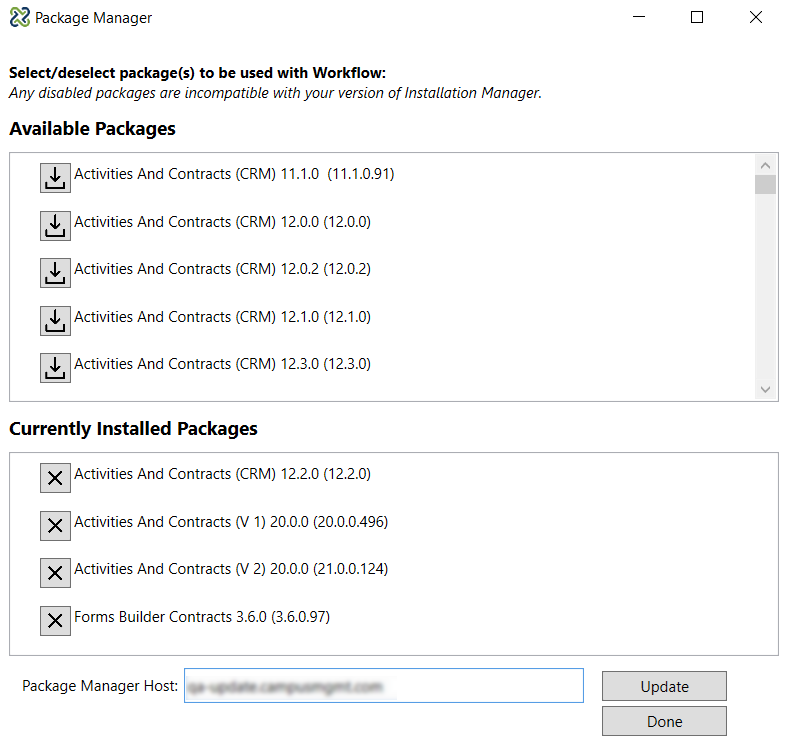786x744 pixels.
Task: Uninstall Forms Builder Contracts 3.6.0
Action: 55,621
